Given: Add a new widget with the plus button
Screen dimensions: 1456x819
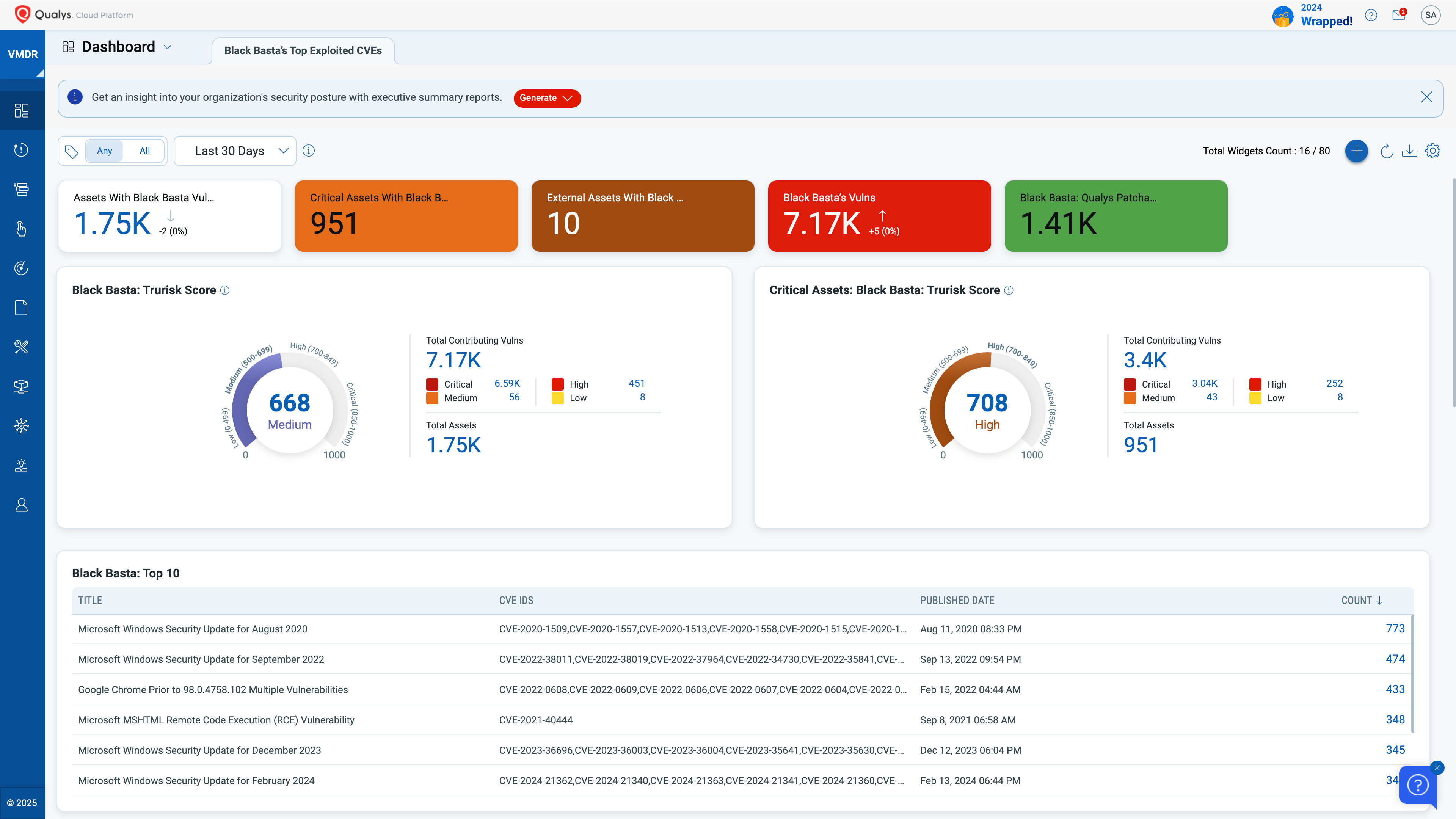Looking at the screenshot, I should point(1357,151).
